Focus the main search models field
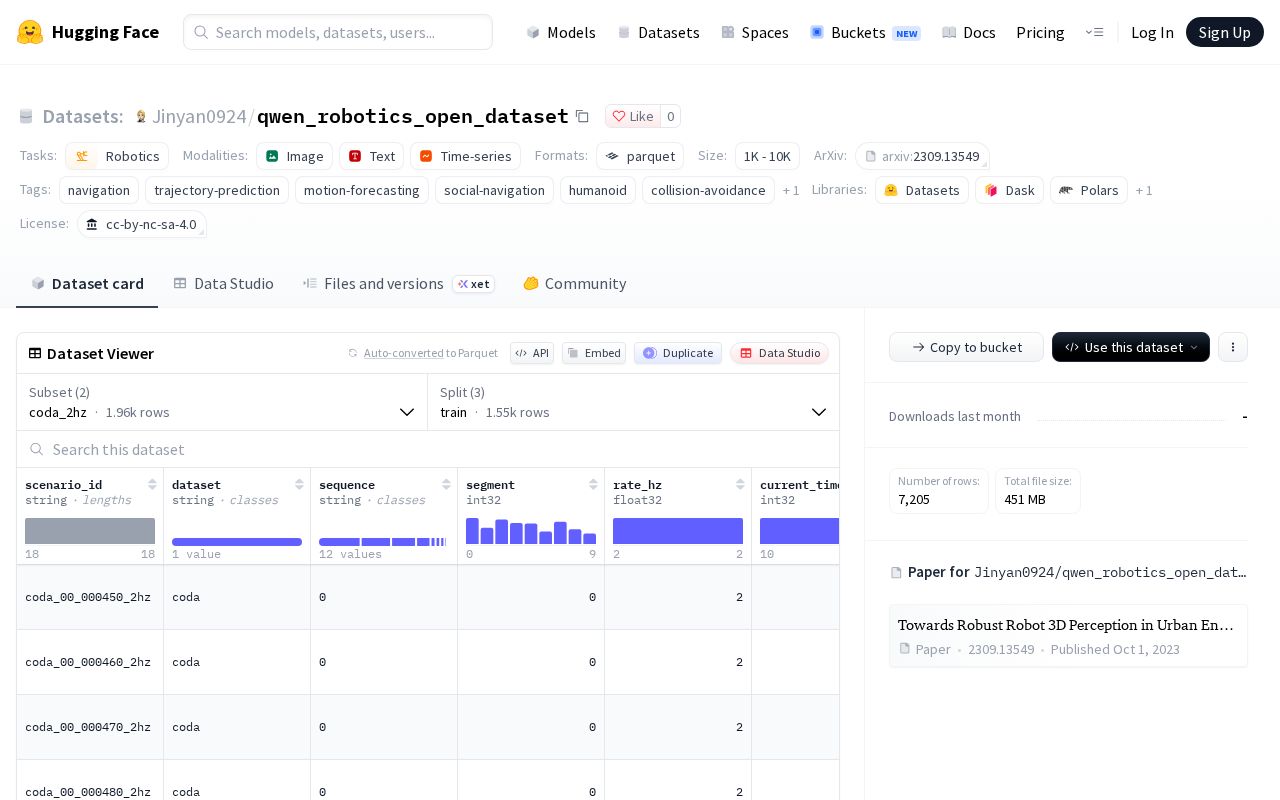The width and height of the screenshot is (1280, 800). (338, 32)
